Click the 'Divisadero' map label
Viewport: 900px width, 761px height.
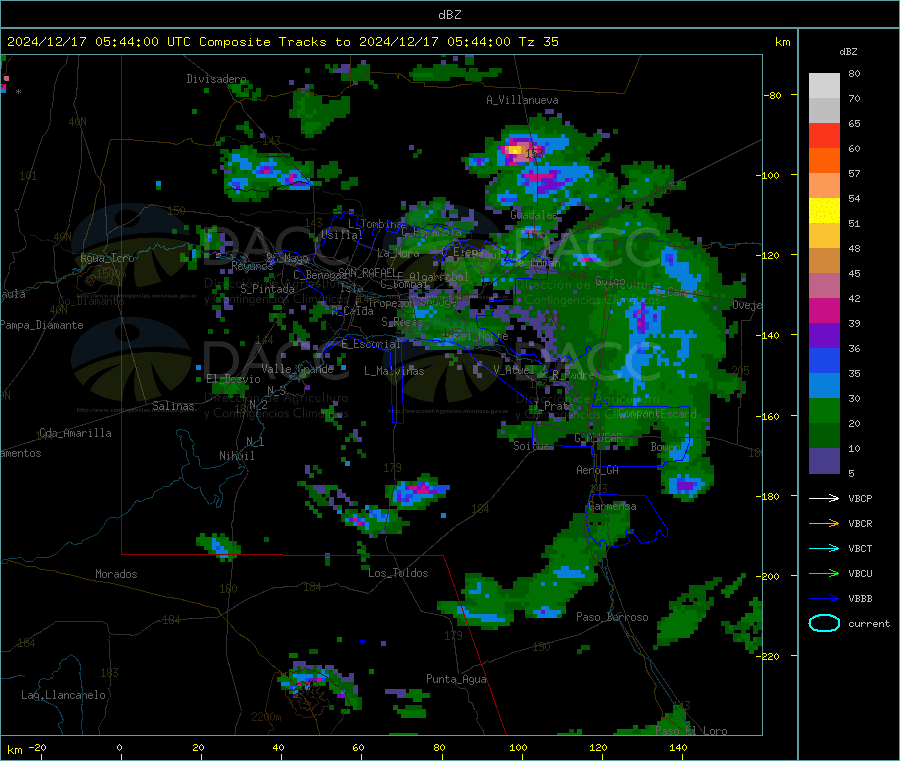coord(216,79)
